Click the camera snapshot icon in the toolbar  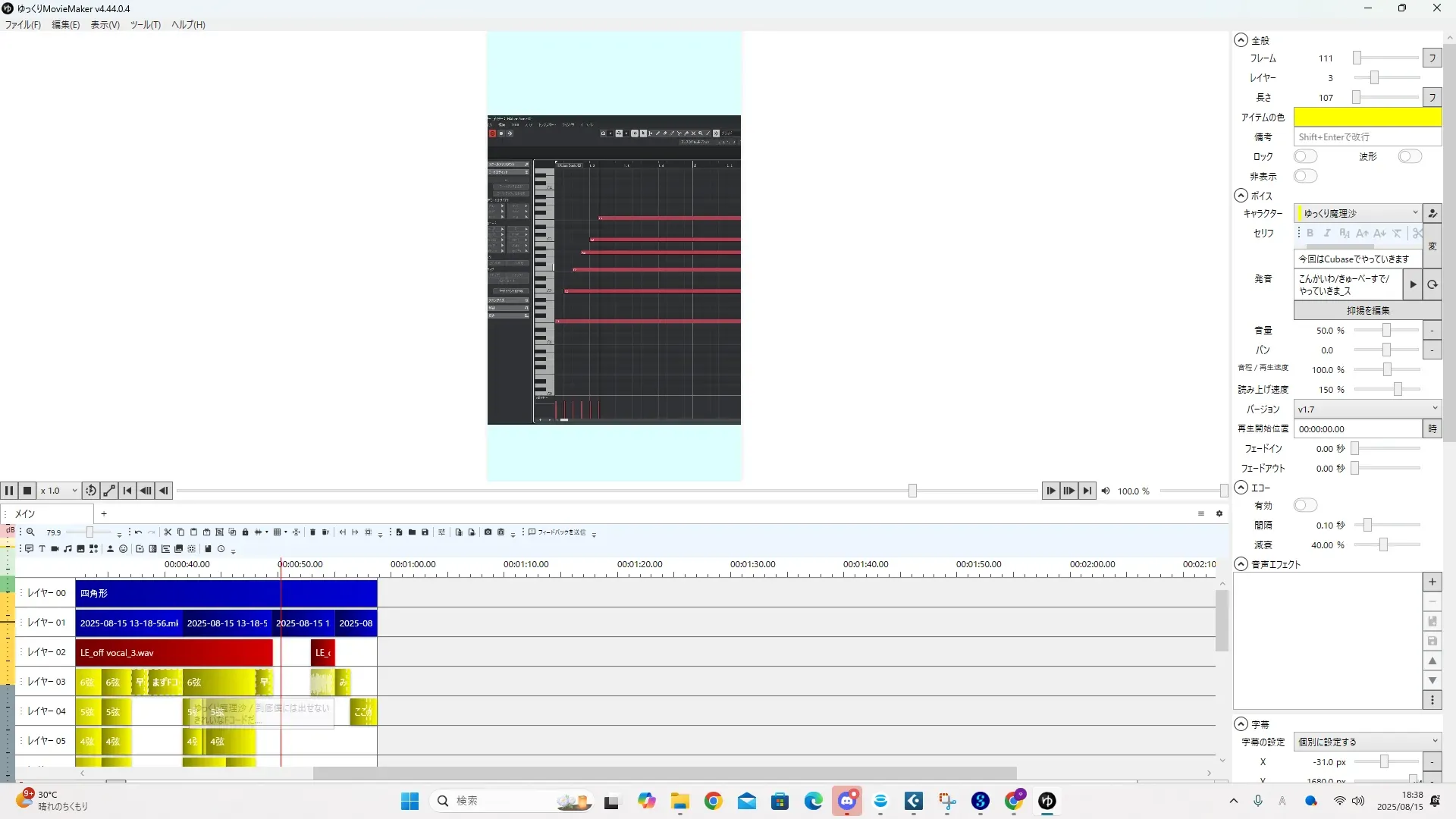pyautogui.click(x=488, y=532)
